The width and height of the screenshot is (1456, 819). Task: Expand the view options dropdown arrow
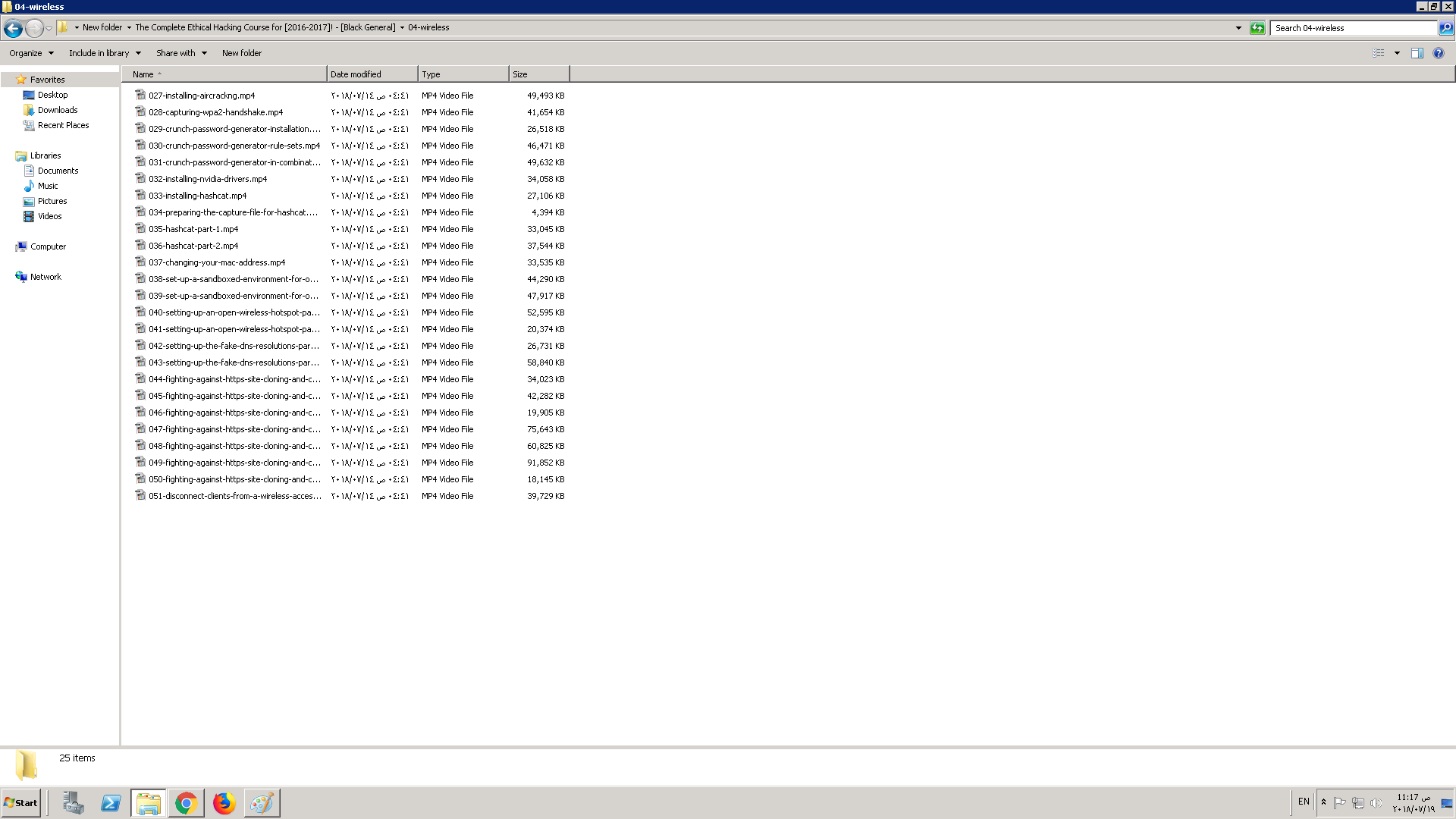coord(1397,53)
